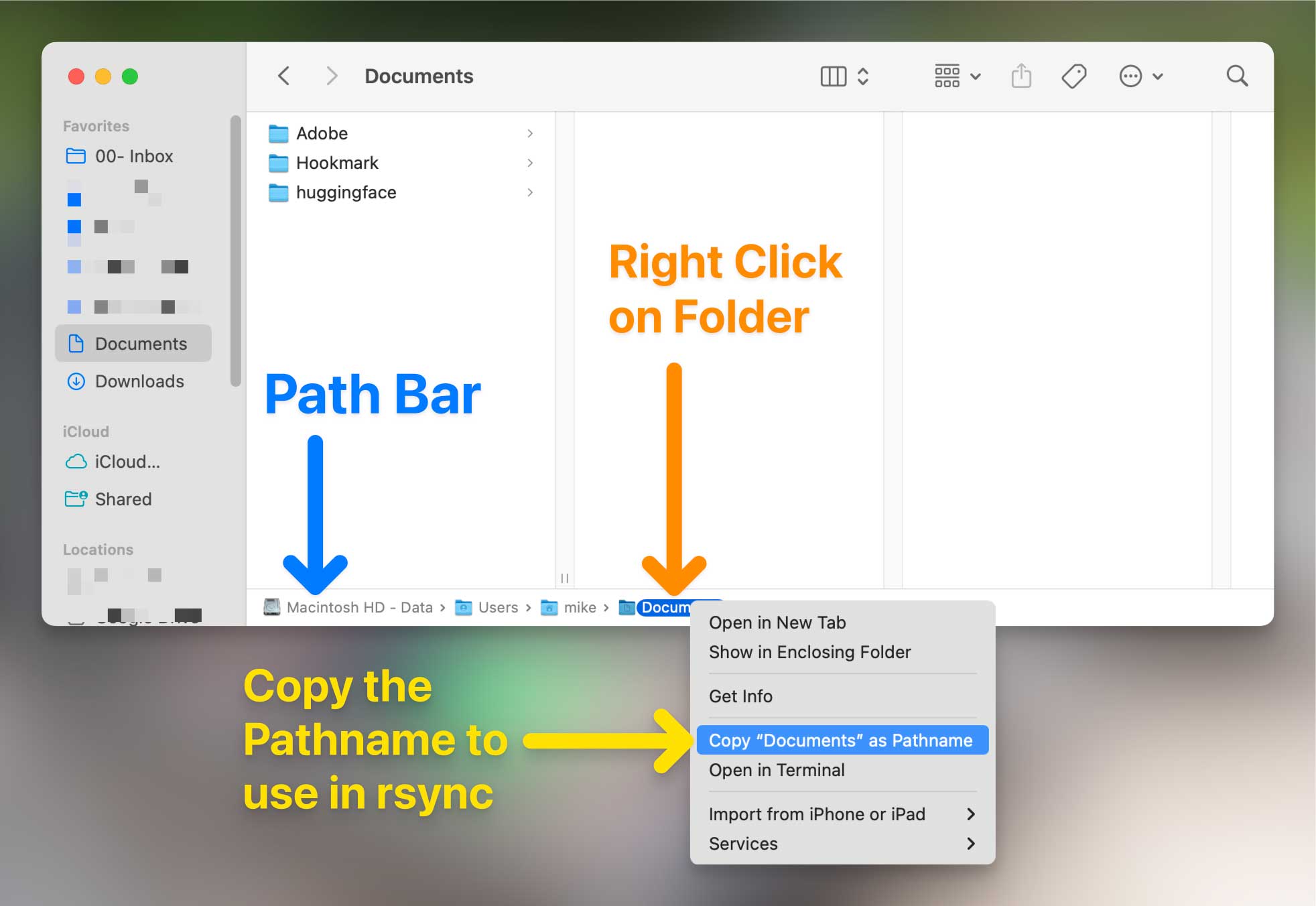The height and width of the screenshot is (906, 1316).
Task: Click the Documents window title
Action: 419,76
